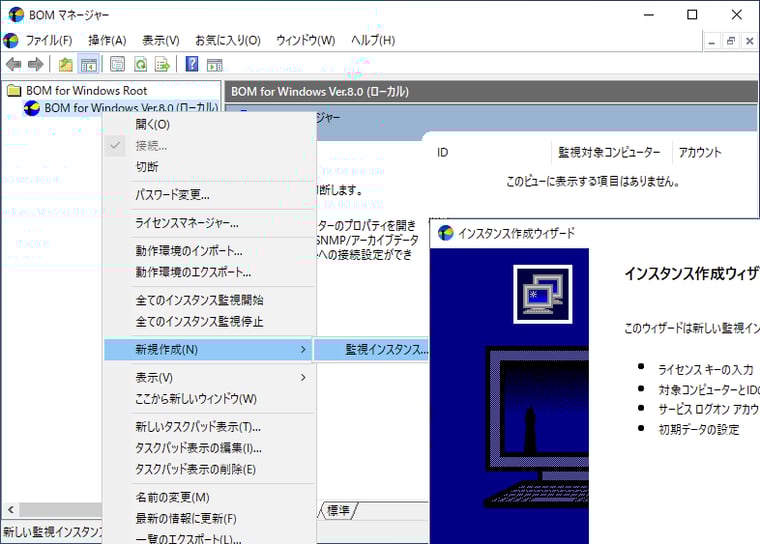Image resolution: width=760 pixels, height=544 pixels.
Task: Click 監視インスタンス... submenu item
Action: coord(371,350)
